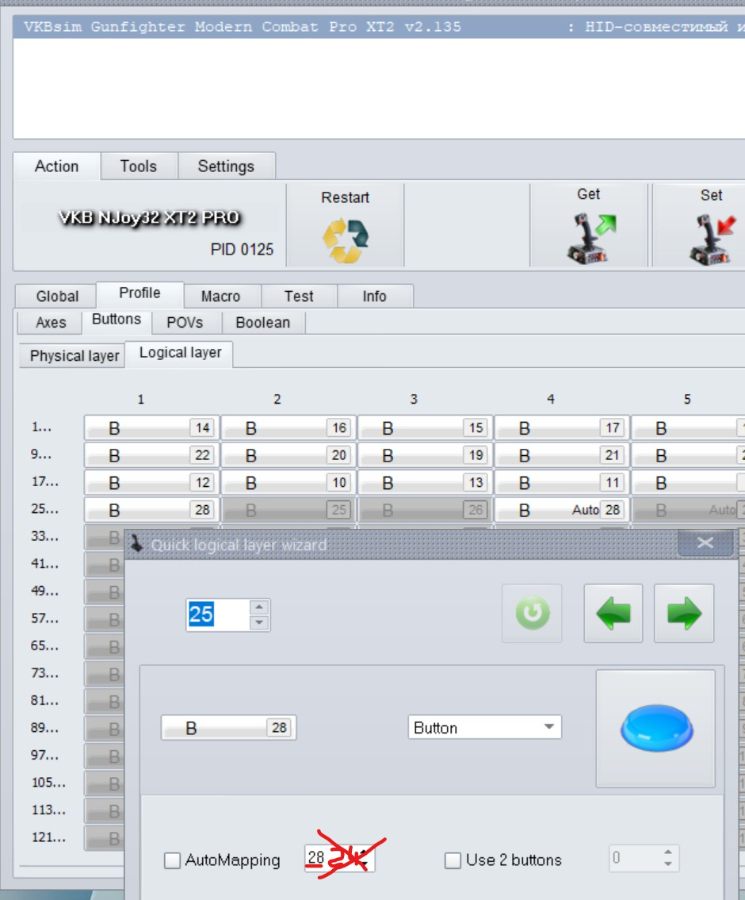Image resolution: width=745 pixels, height=900 pixels.
Task: Click the Set joystick icon
Action: 712,238
